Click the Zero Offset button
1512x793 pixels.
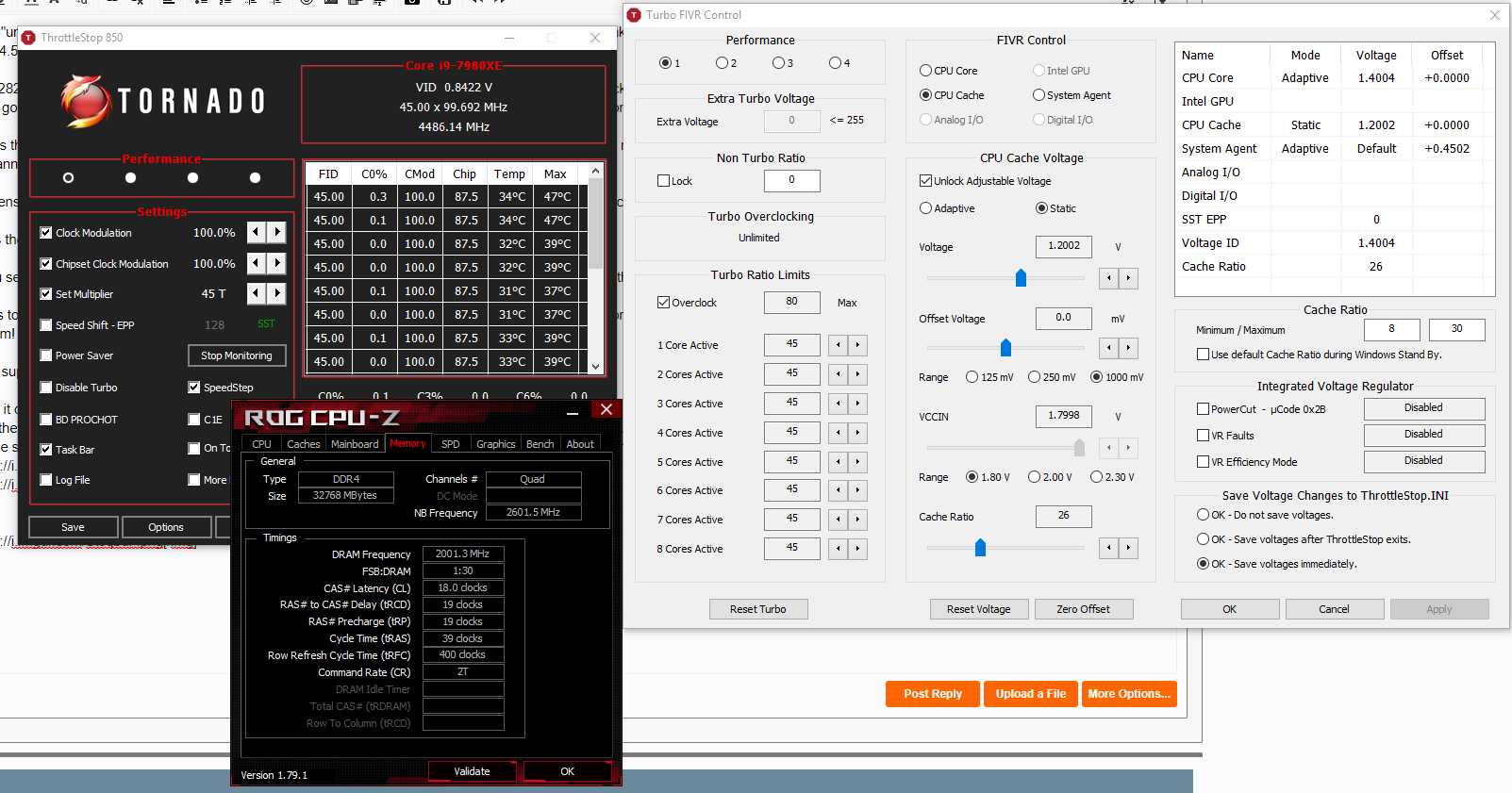1084,609
